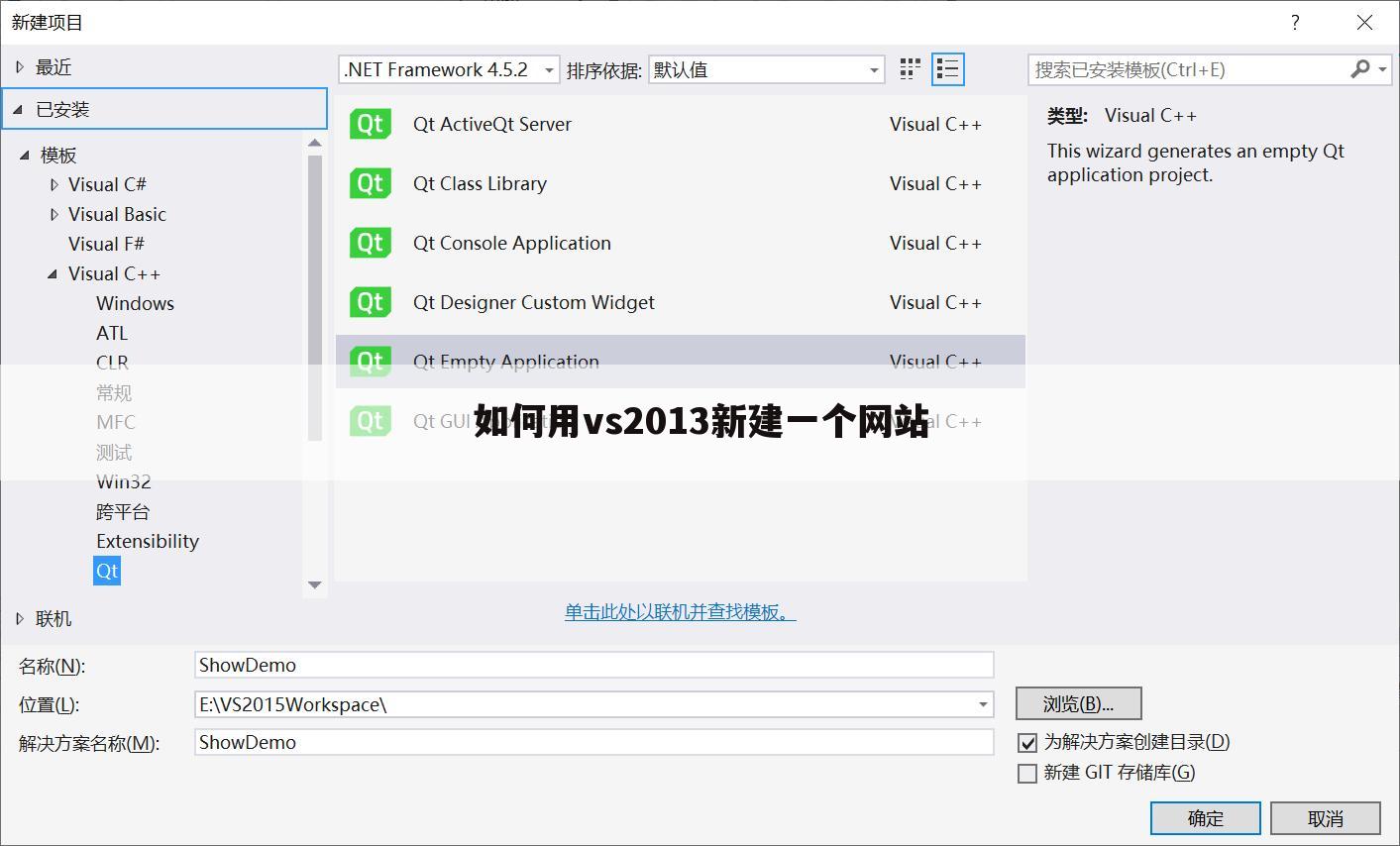Screen dimensions: 1400x846
Task: Click the 浏览(B)... button
Action: pos(1079,703)
